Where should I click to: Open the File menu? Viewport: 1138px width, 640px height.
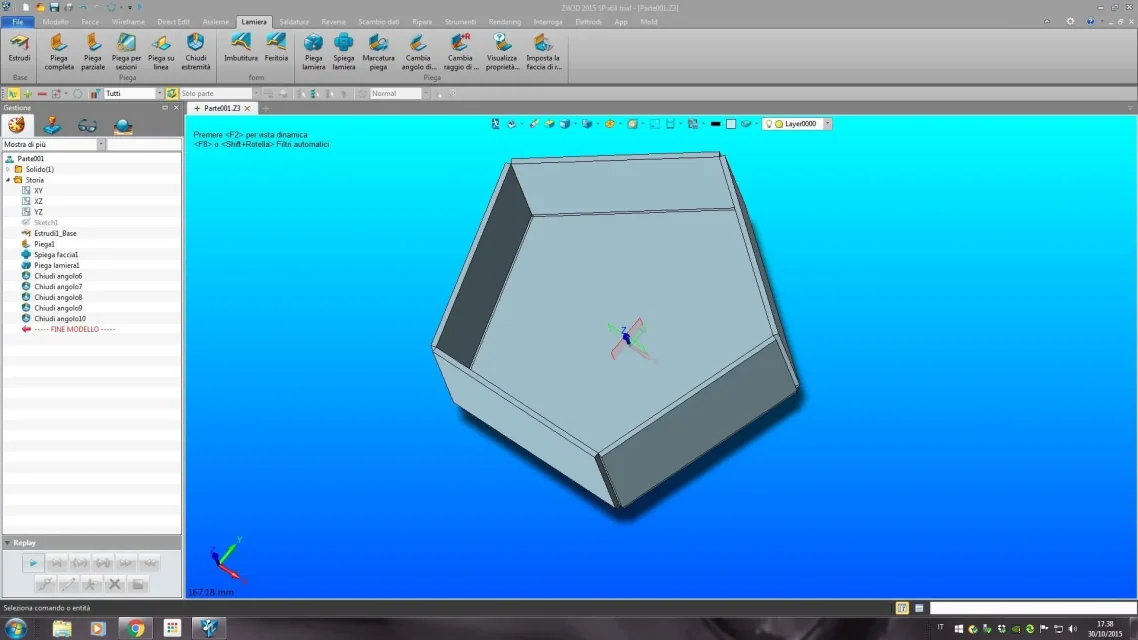[x=17, y=22]
